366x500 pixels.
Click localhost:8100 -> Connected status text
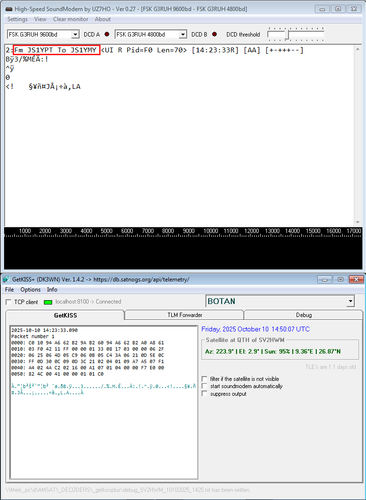(88, 302)
